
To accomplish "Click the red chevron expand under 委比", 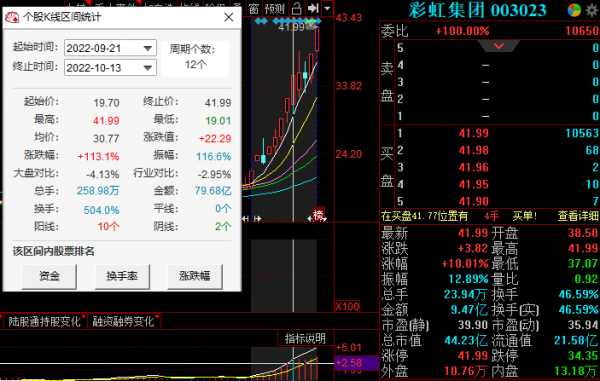I will pos(499,46).
